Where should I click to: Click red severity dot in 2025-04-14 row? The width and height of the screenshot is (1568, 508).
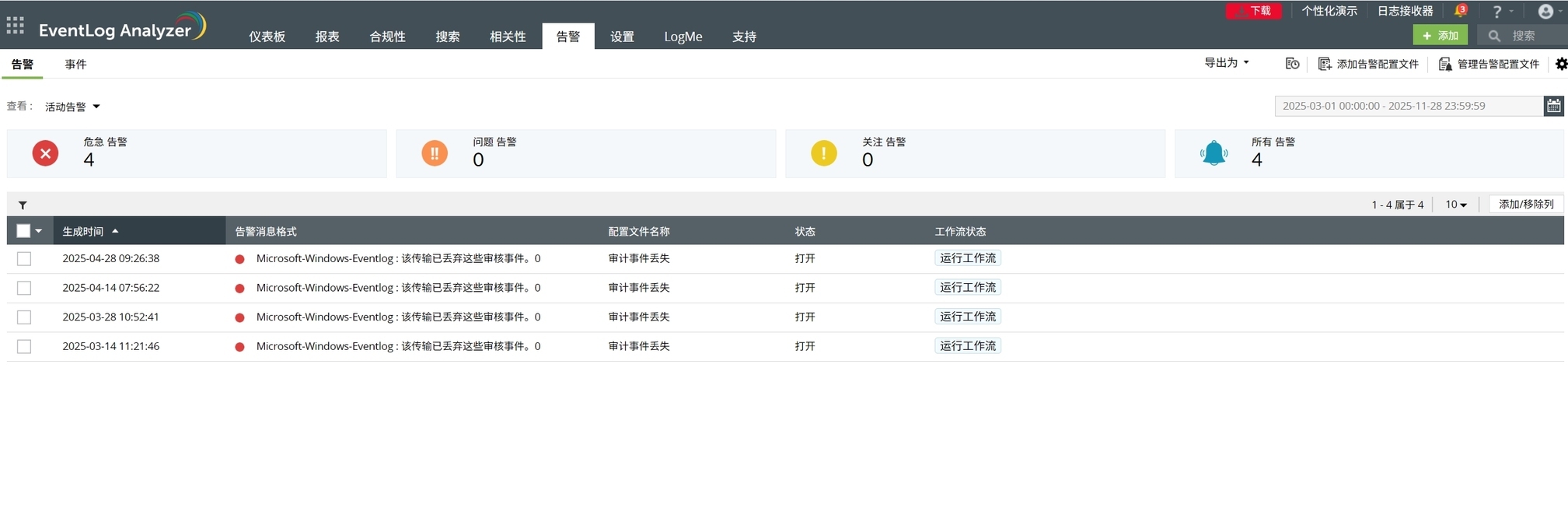point(239,289)
